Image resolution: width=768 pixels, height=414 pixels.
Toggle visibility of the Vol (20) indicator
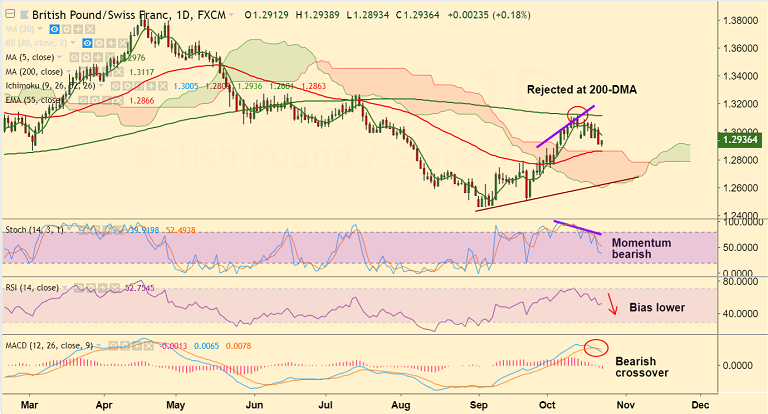click(x=54, y=29)
